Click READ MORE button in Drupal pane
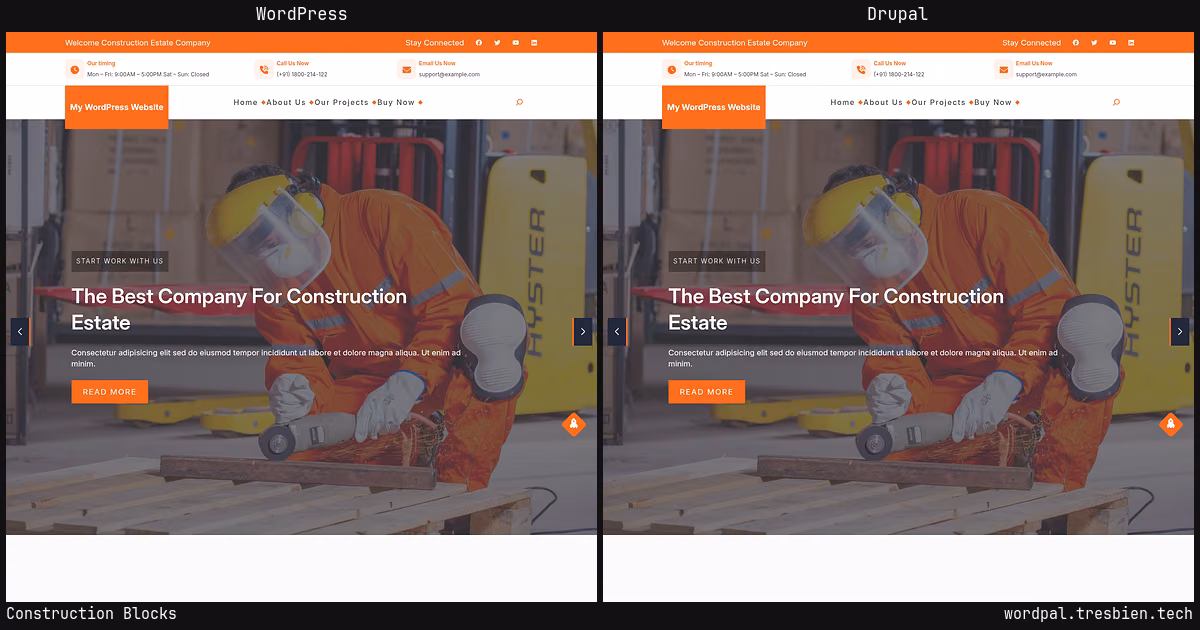1200x630 pixels. 707,392
